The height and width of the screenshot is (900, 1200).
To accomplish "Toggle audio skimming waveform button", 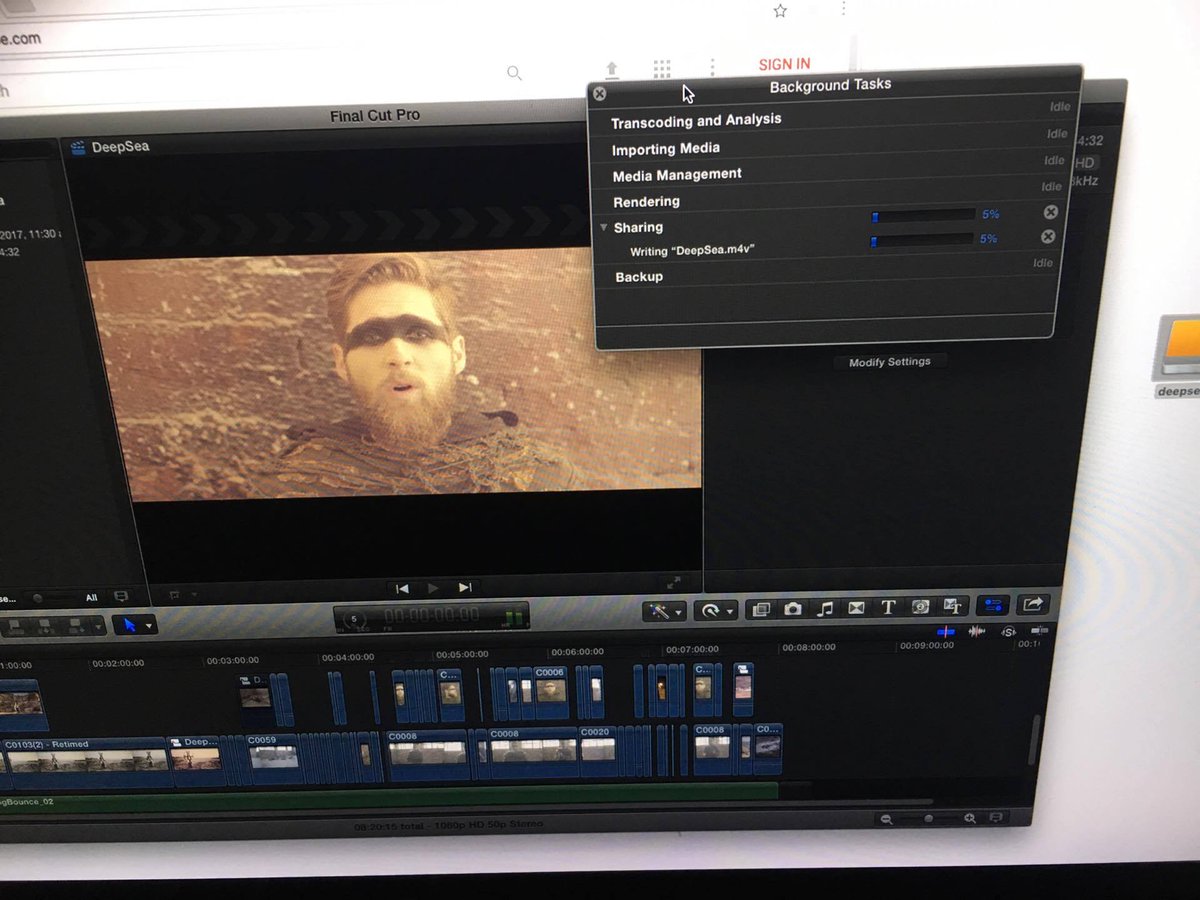I will (x=977, y=632).
